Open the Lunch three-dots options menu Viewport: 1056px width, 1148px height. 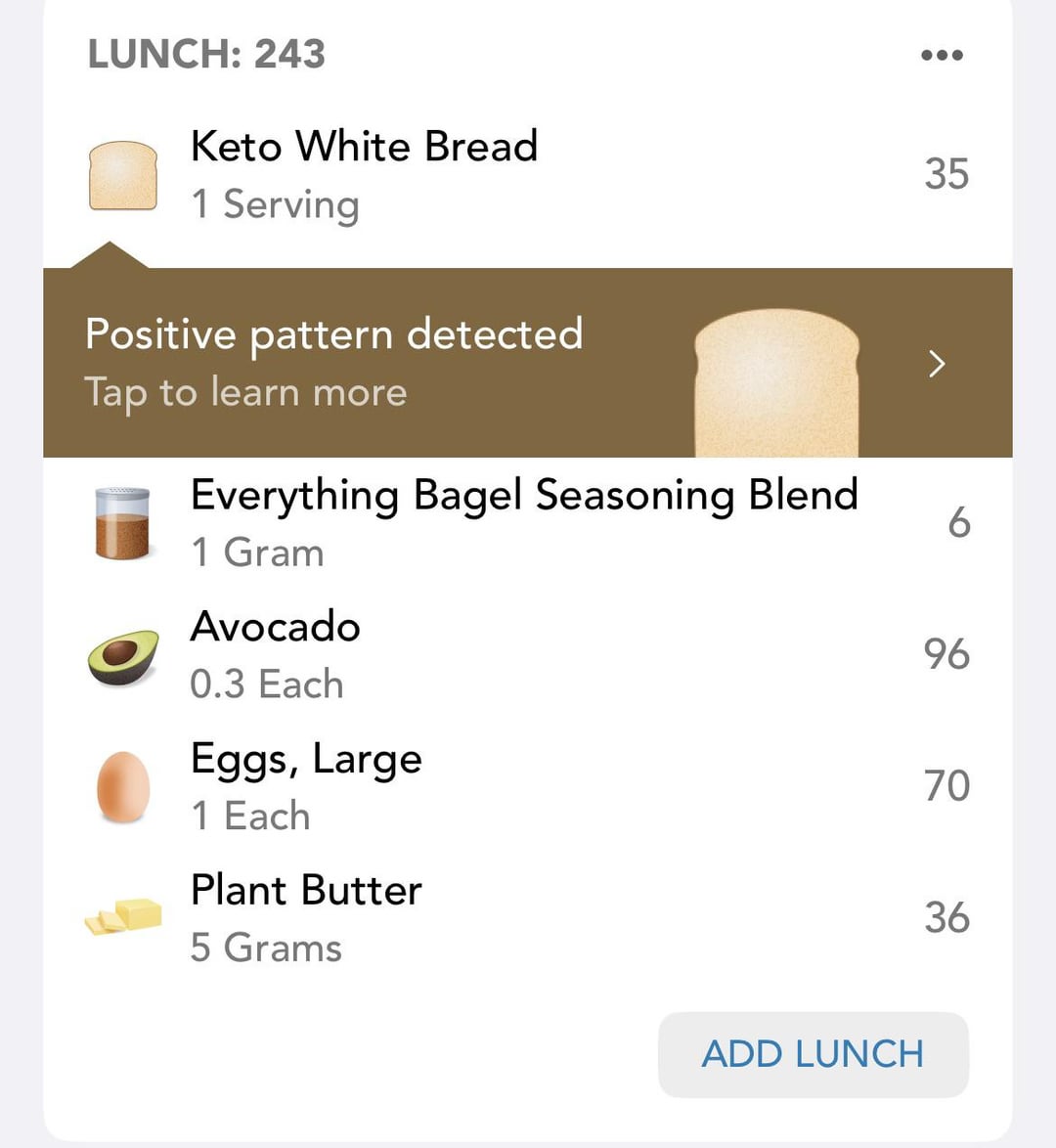tap(942, 55)
